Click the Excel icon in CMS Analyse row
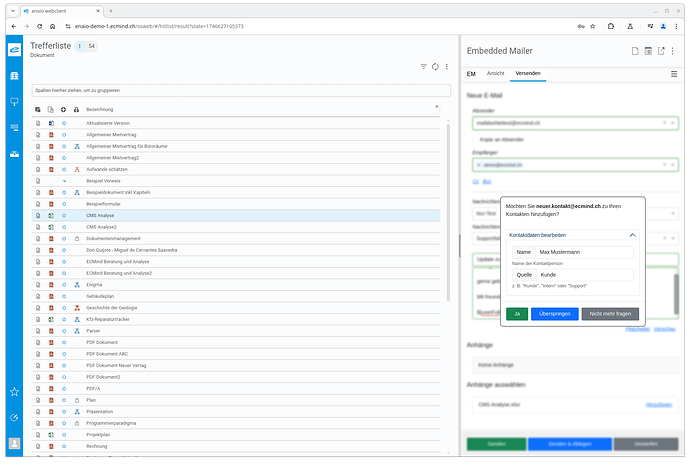 tap(51, 216)
